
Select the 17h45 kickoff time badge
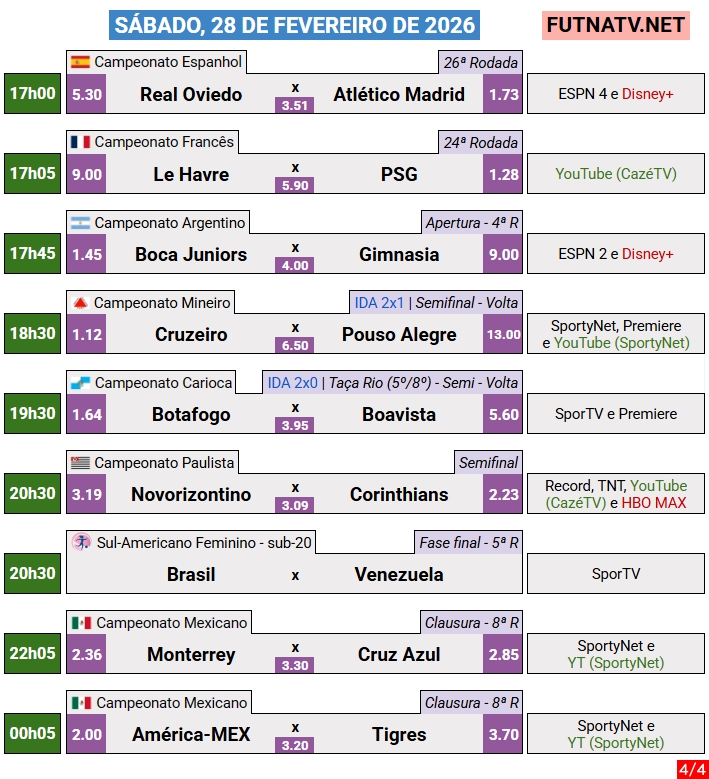[x=33, y=254]
